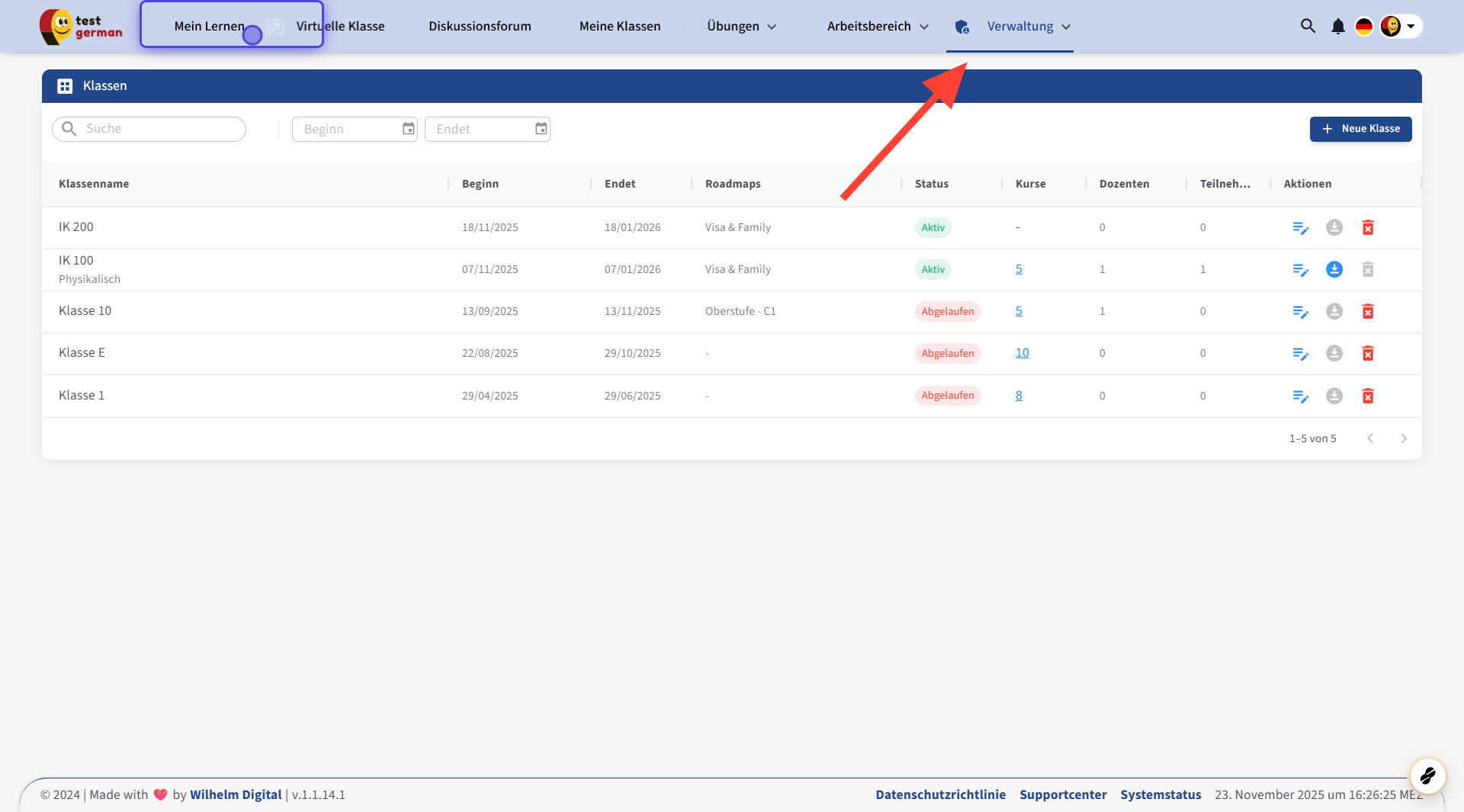Download the IK 100 class data
The width and height of the screenshot is (1464, 812).
1334,270
